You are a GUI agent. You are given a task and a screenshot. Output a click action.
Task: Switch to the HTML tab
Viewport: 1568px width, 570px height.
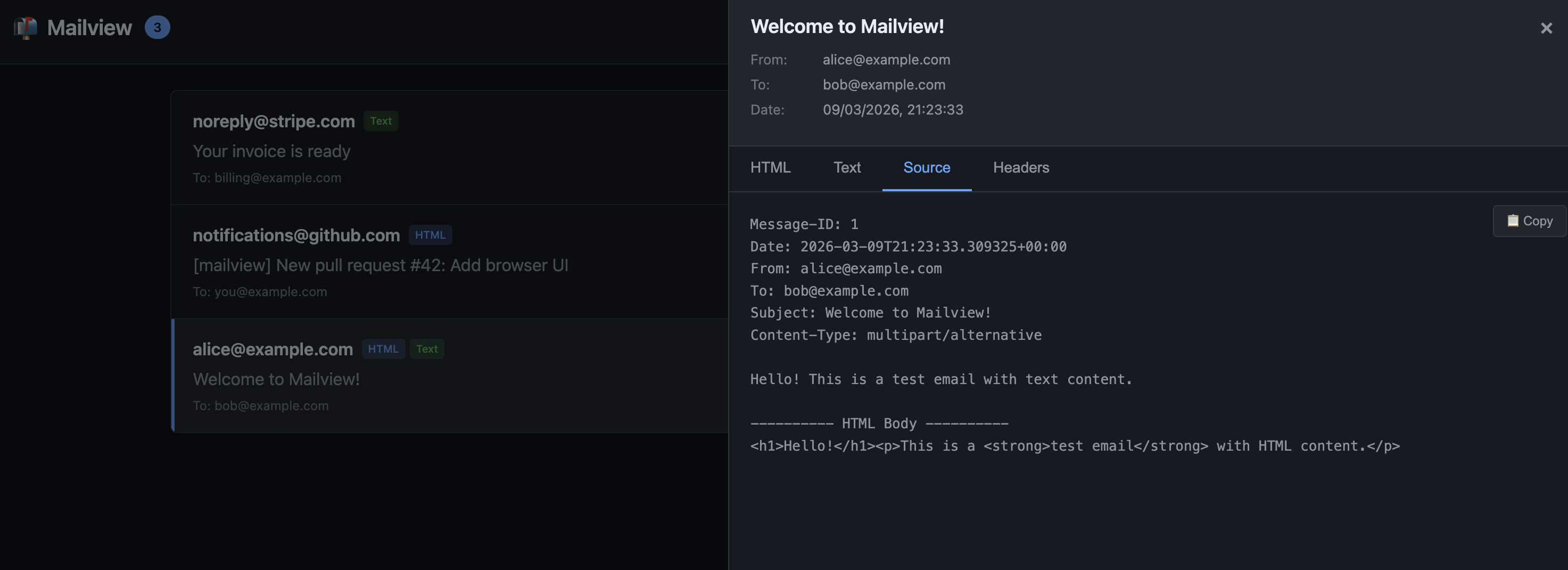click(770, 167)
